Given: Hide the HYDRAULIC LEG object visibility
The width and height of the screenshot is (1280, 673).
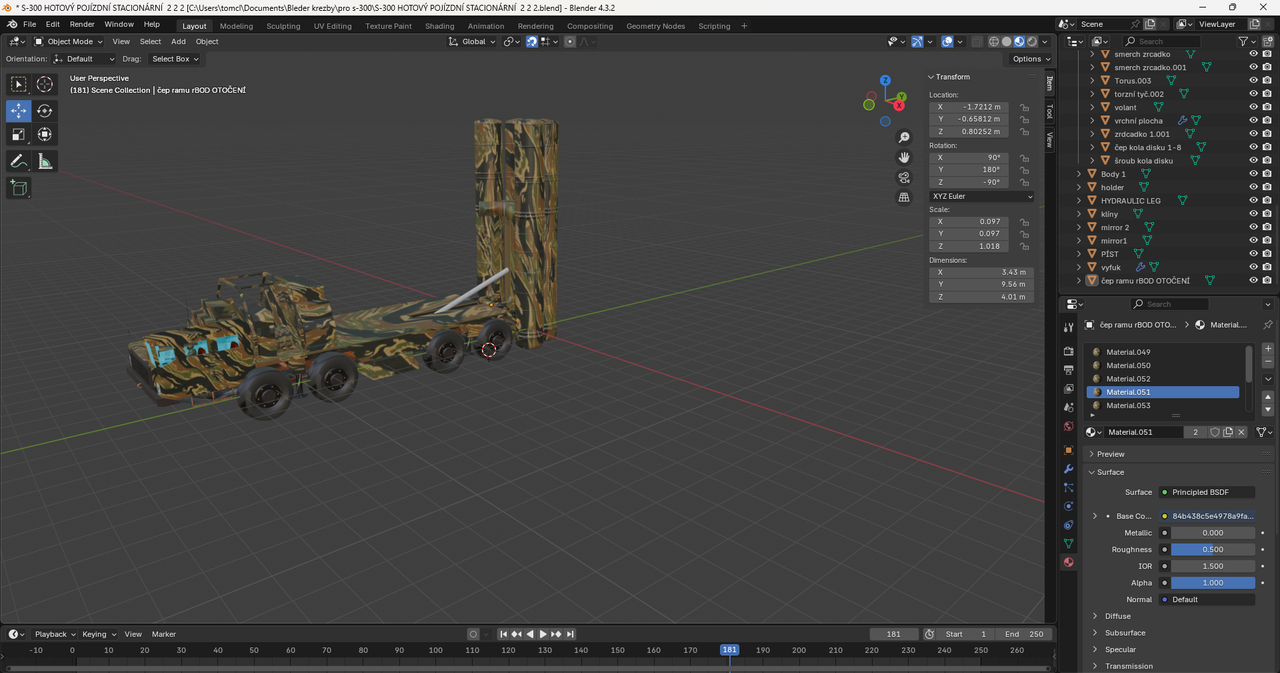Looking at the screenshot, I should tap(1253, 200).
